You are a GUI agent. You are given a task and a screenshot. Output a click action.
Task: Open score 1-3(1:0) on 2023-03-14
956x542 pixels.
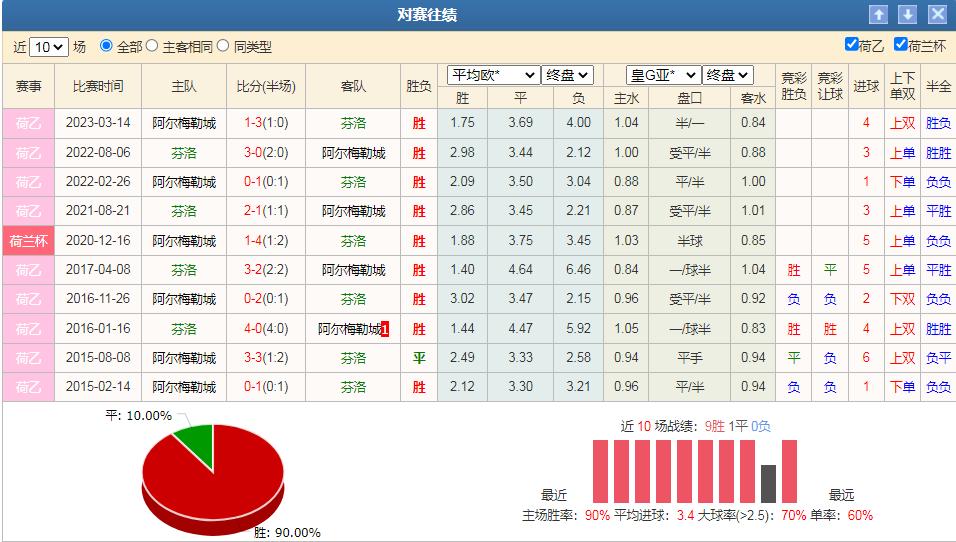click(266, 123)
